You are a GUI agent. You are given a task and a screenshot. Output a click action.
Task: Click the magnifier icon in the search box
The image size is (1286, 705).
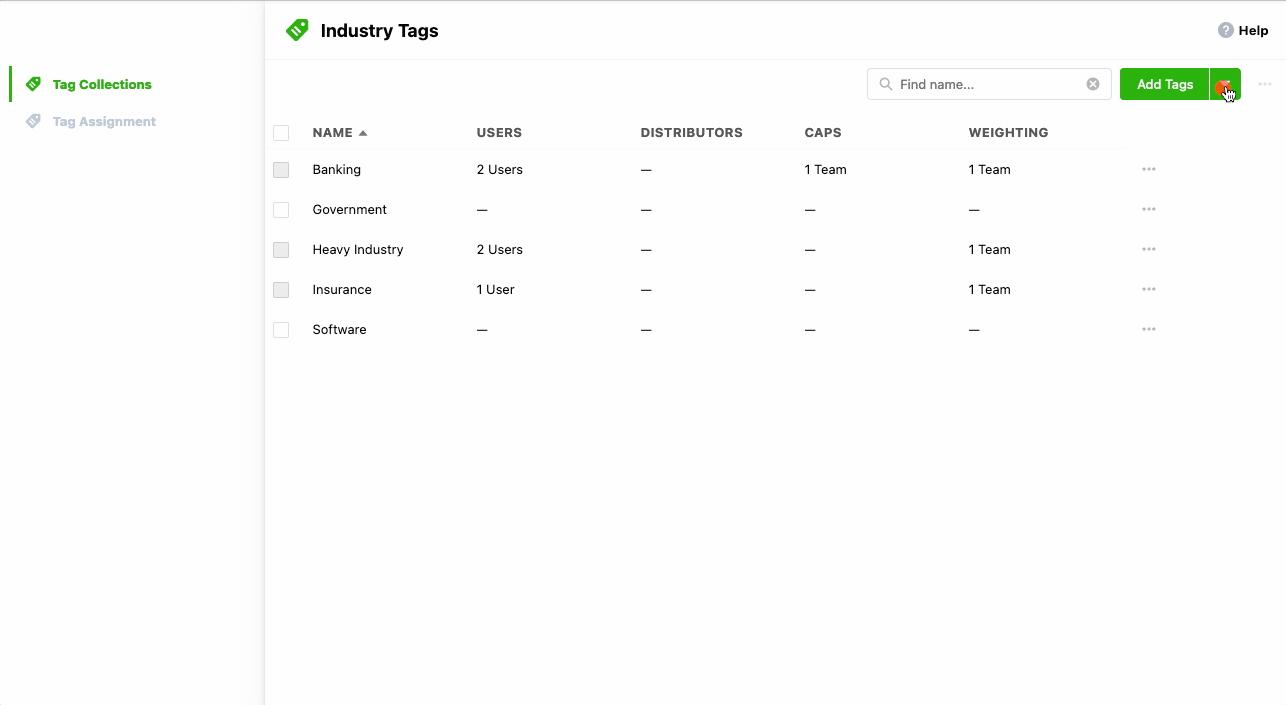885,84
